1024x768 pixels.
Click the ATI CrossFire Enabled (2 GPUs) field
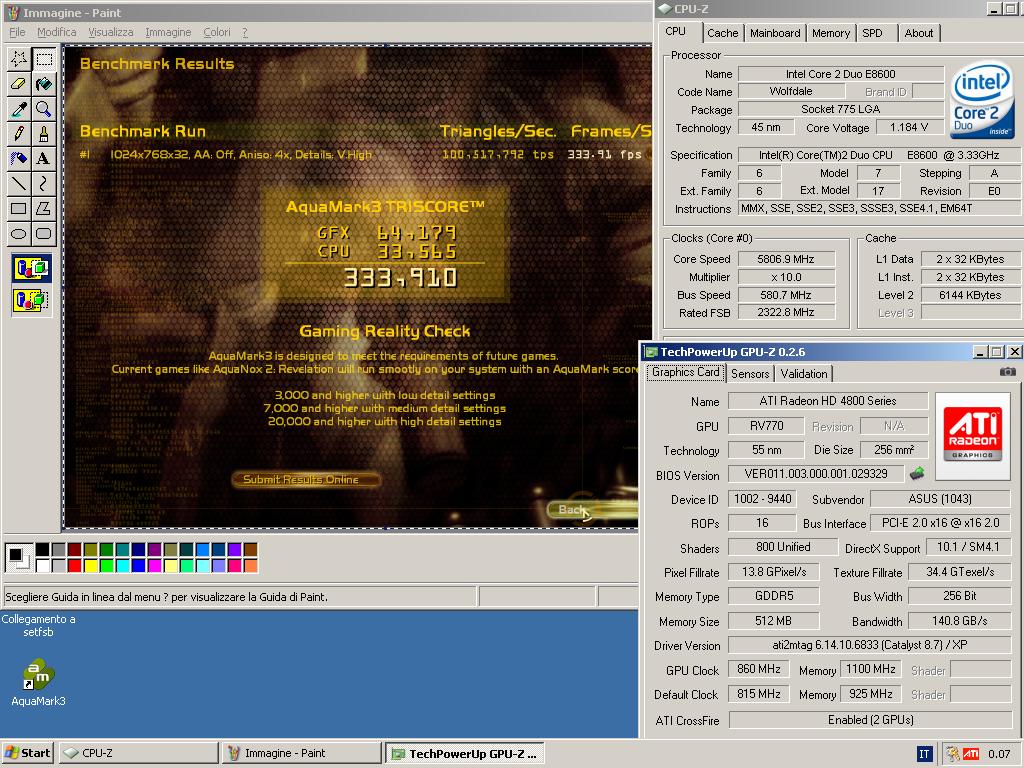[x=870, y=720]
